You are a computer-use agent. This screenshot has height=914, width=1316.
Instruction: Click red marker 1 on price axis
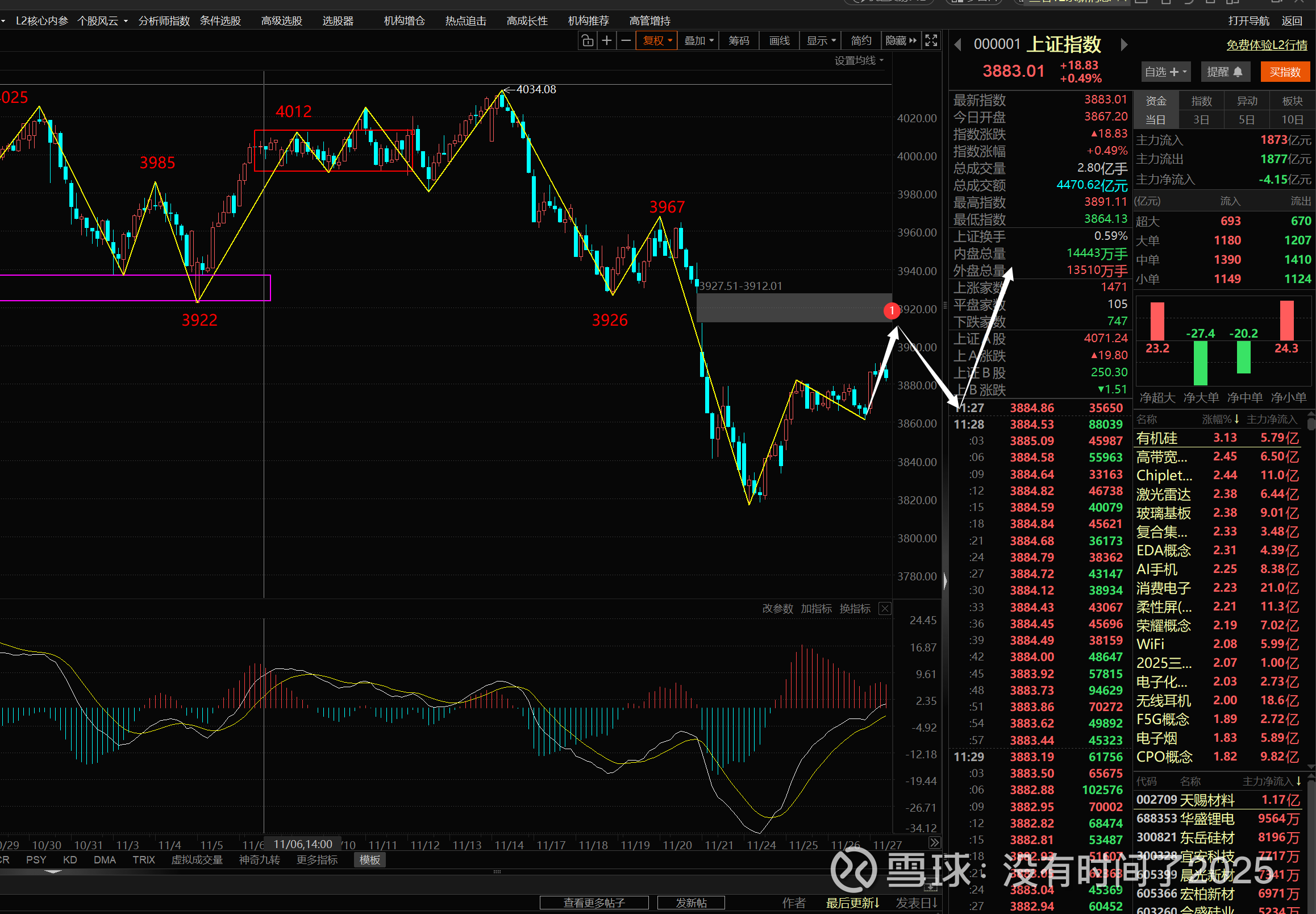892,310
